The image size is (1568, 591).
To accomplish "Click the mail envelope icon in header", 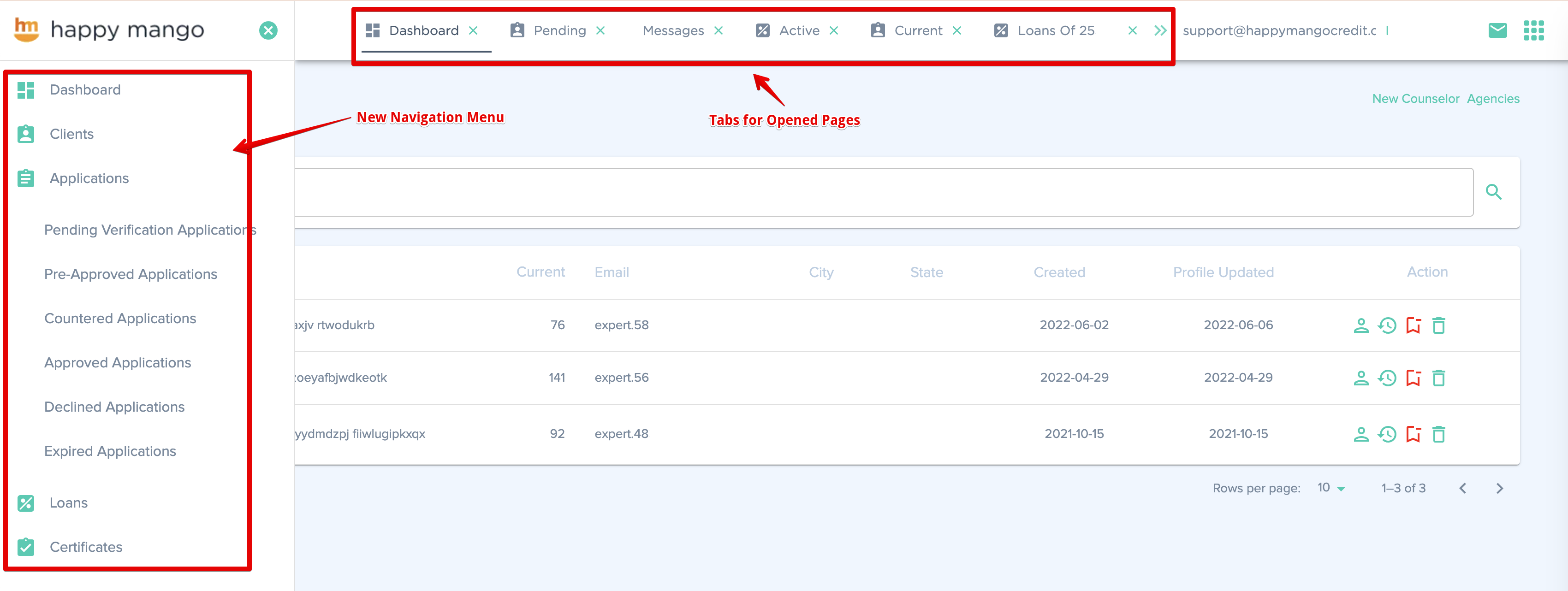I will tap(1497, 30).
